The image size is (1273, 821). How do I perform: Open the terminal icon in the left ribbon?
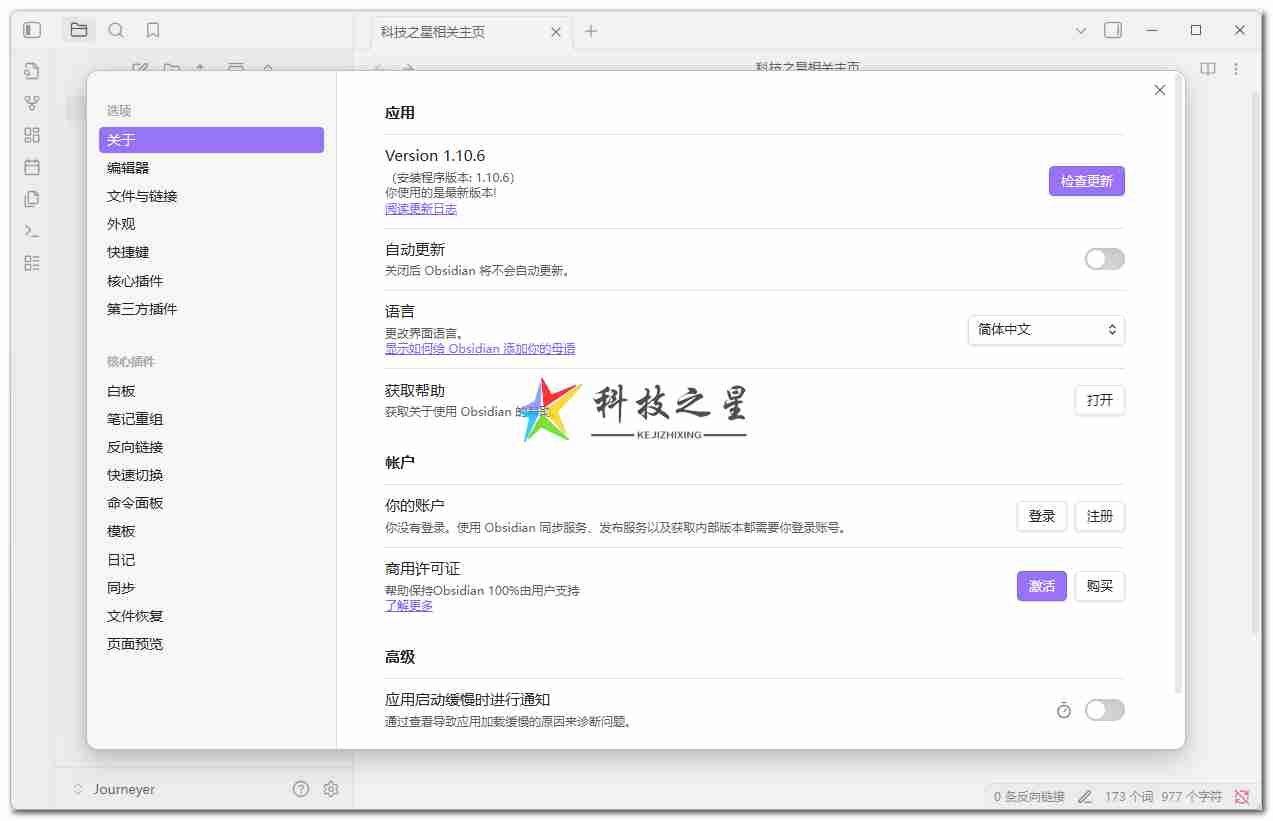coord(31,231)
